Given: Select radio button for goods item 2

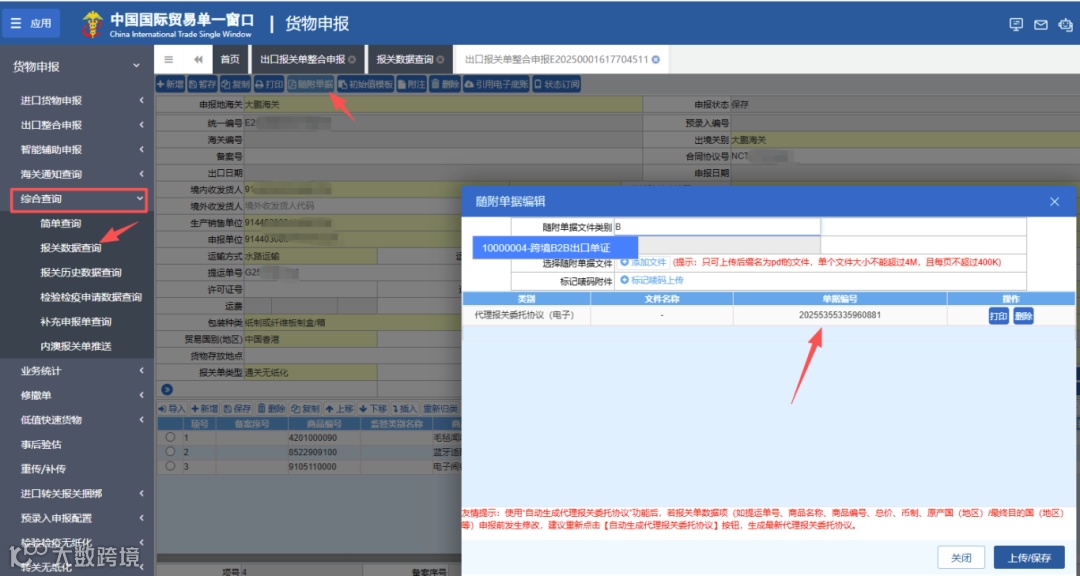Looking at the screenshot, I should point(170,452).
